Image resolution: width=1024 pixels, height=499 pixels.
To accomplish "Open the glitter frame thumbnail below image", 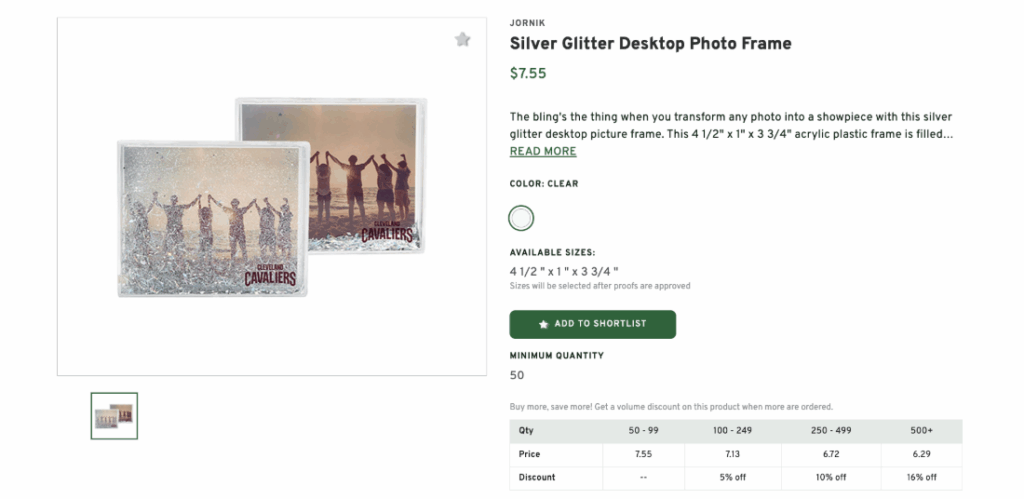I will pyautogui.click(x=114, y=416).
